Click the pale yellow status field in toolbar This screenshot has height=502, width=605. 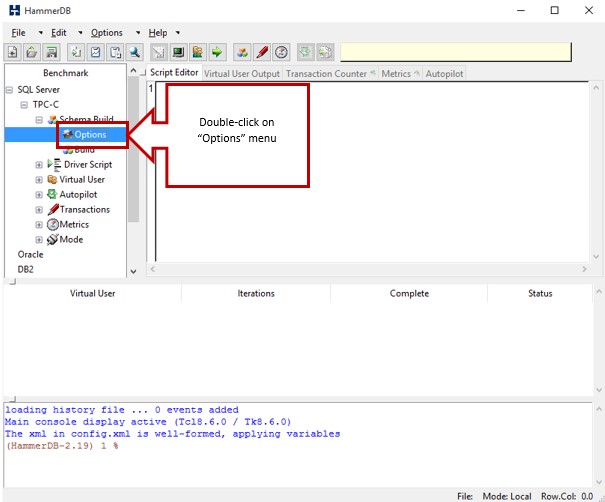[x=455, y=52]
